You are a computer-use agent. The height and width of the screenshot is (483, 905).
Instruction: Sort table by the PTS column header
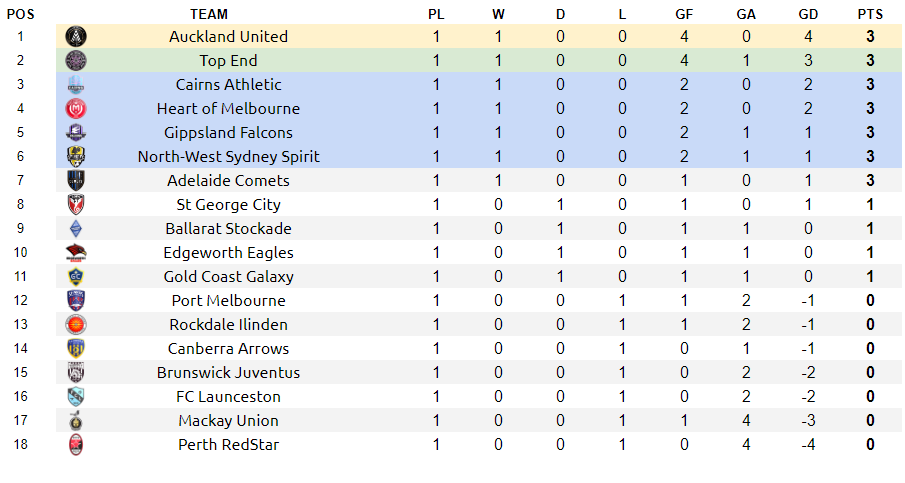pos(870,14)
